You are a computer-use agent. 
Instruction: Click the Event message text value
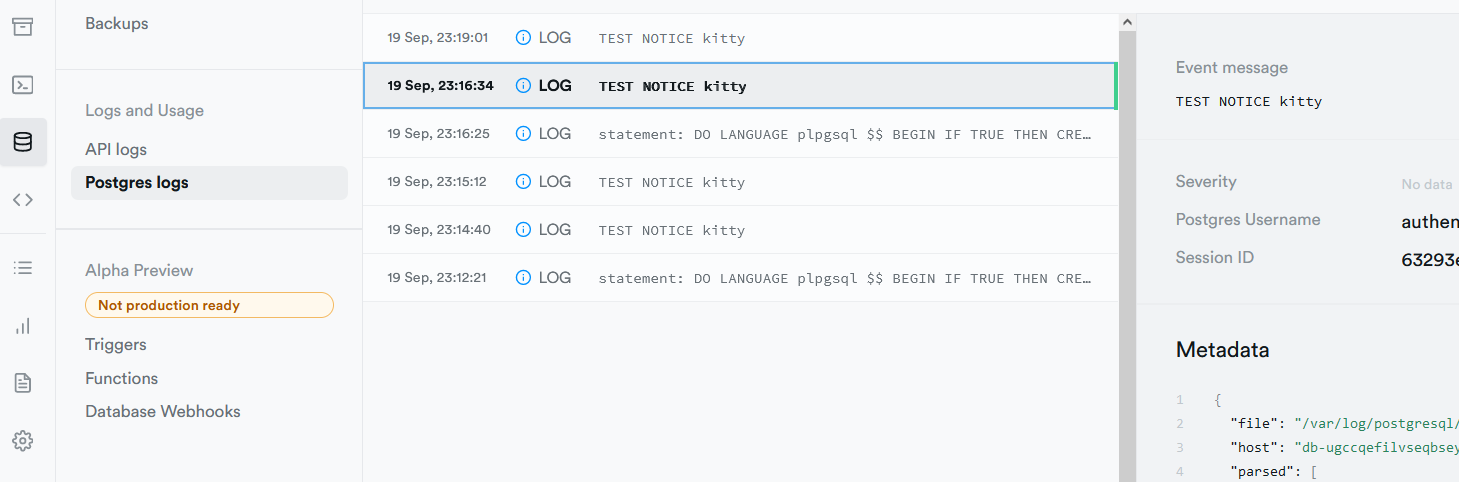(x=1249, y=102)
